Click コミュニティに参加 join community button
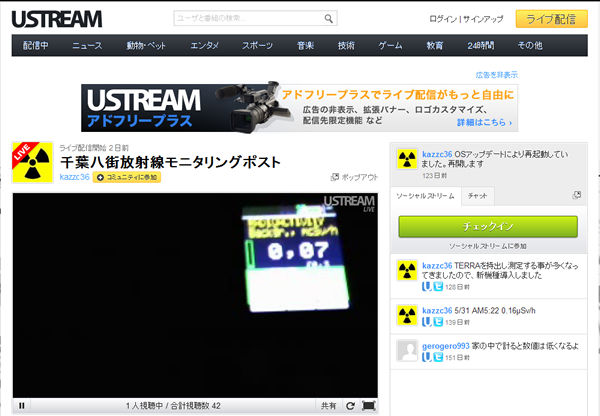The height and width of the screenshot is (416, 600). coord(127,177)
